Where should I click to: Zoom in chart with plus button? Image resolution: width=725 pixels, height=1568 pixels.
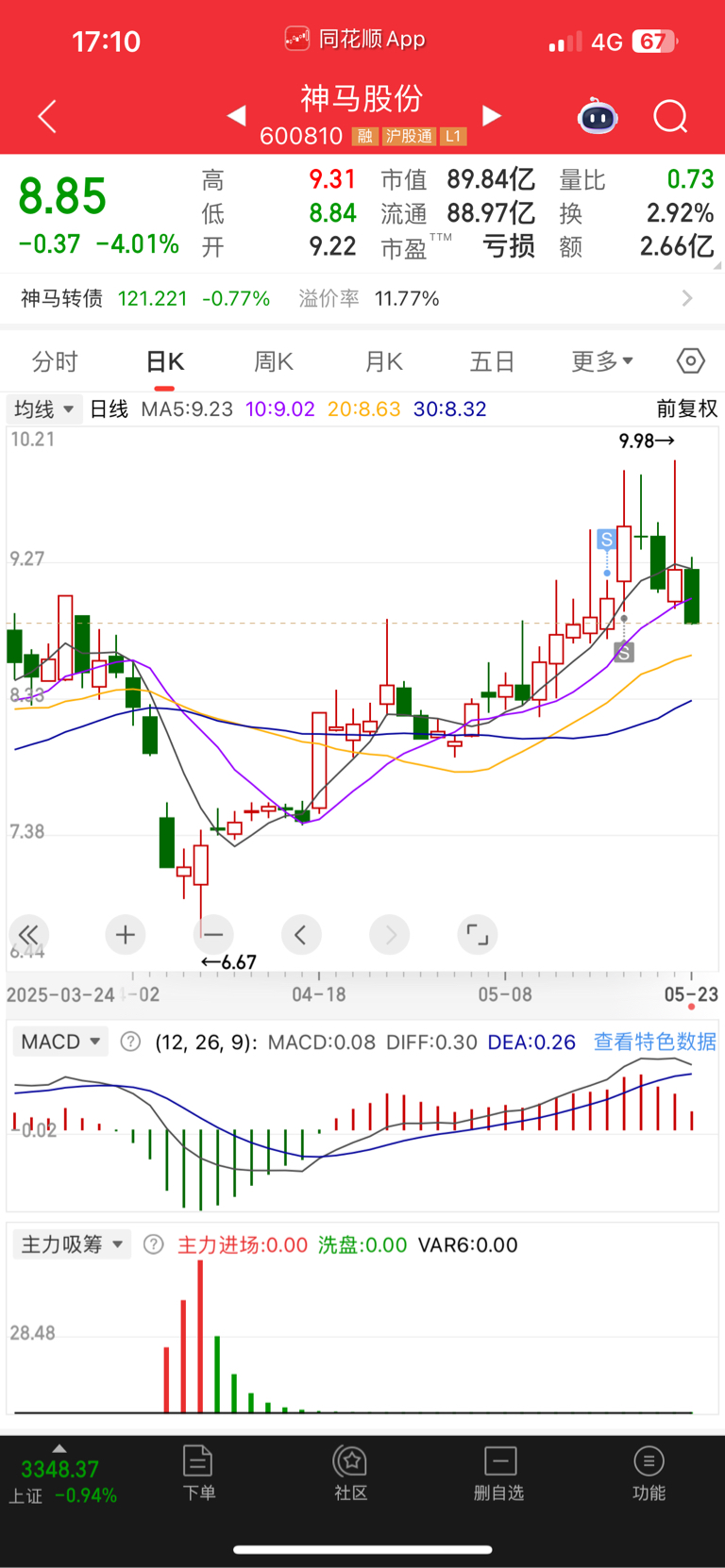(x=125, y=935)
